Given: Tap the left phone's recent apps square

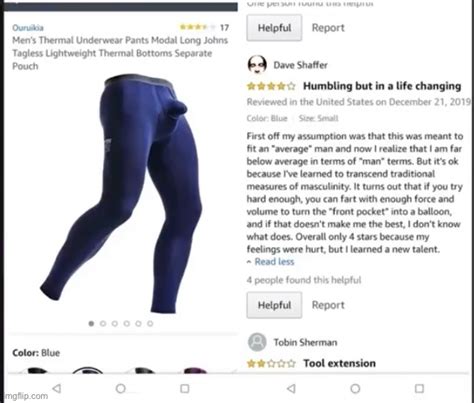Looking at the screenshot, I should [185, 388].
